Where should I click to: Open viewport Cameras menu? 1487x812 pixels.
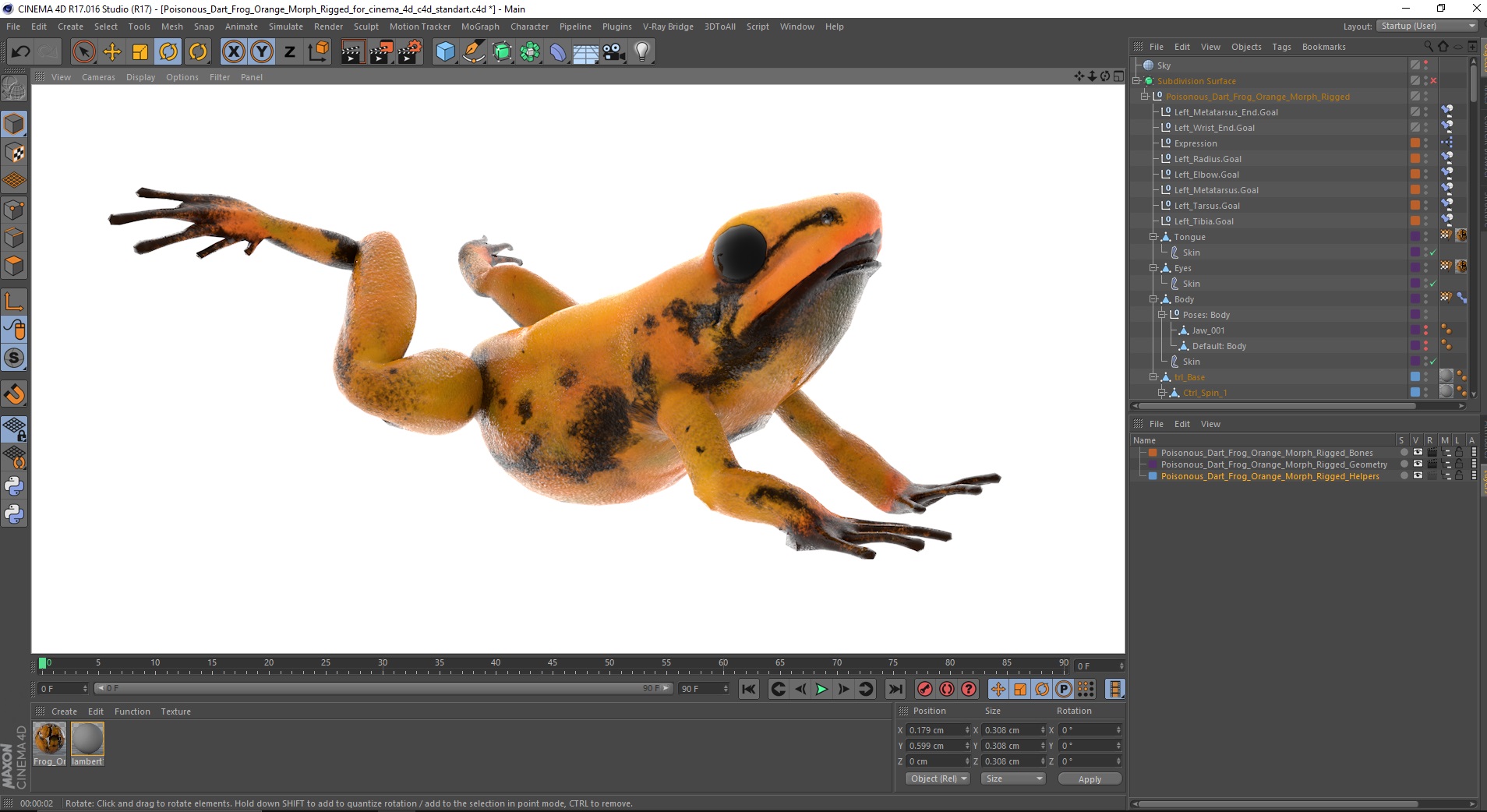pos(98,77)
